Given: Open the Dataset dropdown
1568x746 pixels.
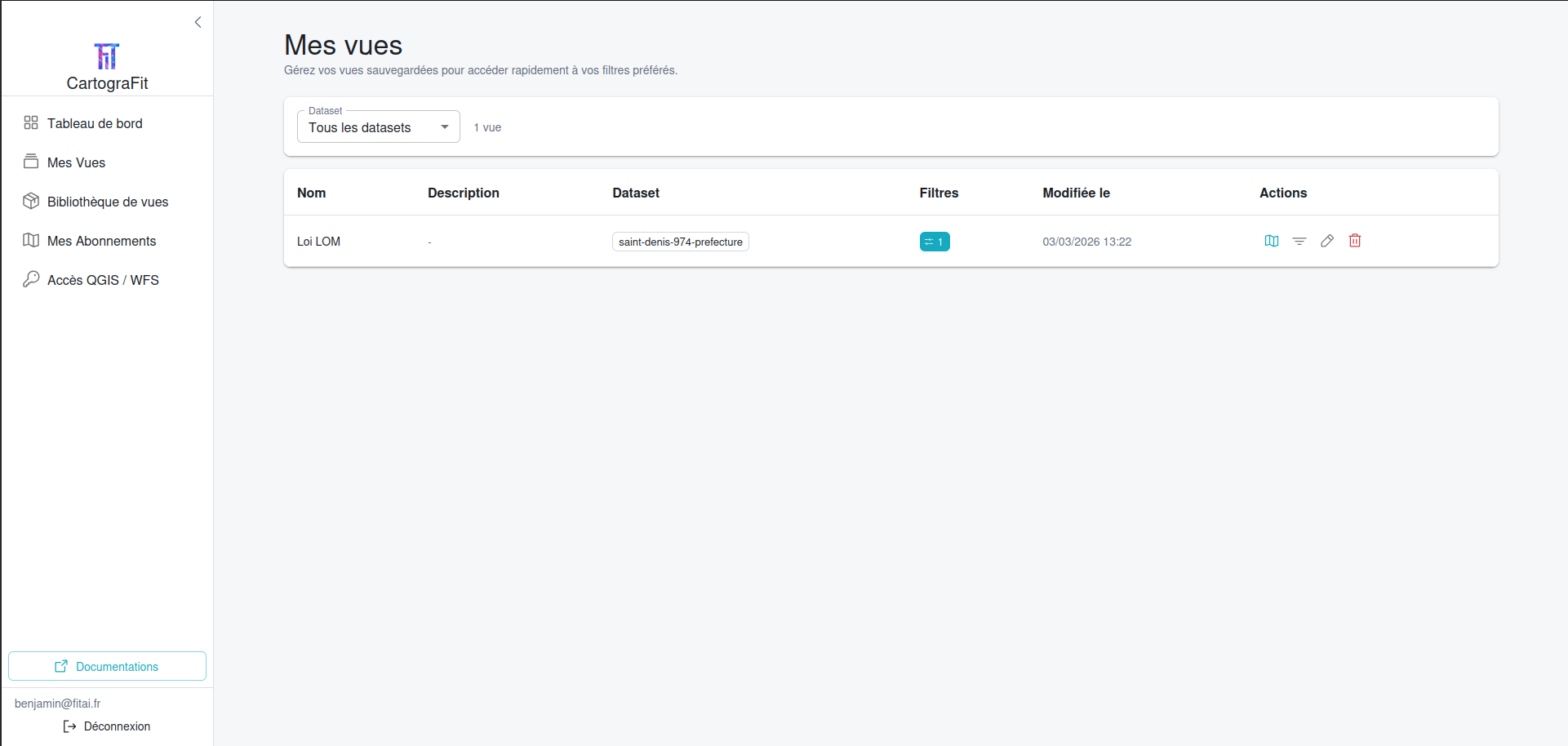Looking at the screenshot, I should (x=378, y=127).
